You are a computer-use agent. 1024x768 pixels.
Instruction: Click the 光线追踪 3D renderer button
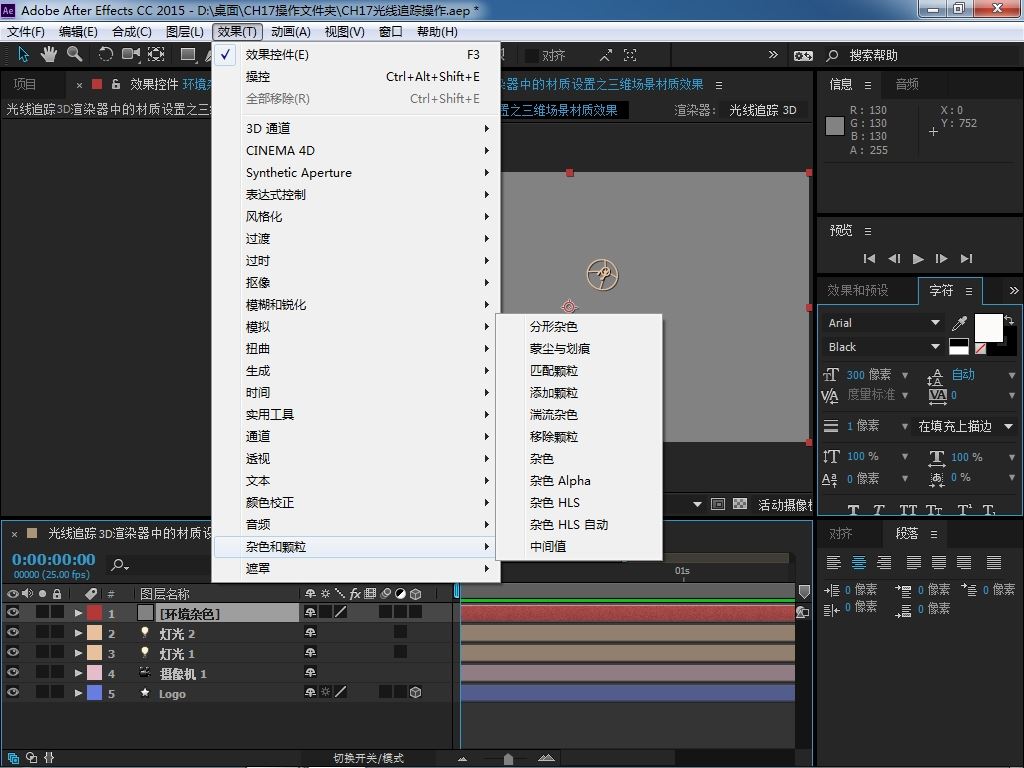point(763,110)
